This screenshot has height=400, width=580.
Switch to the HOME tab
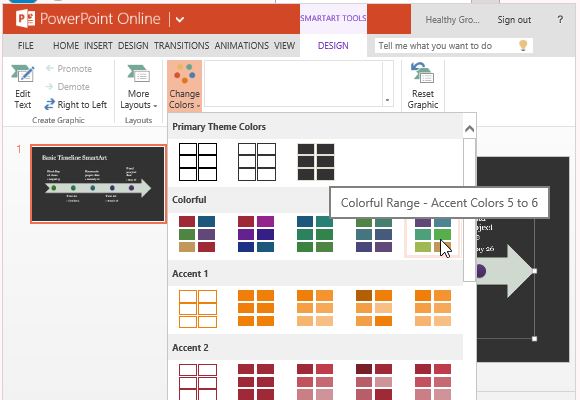[x=66, y=46]
